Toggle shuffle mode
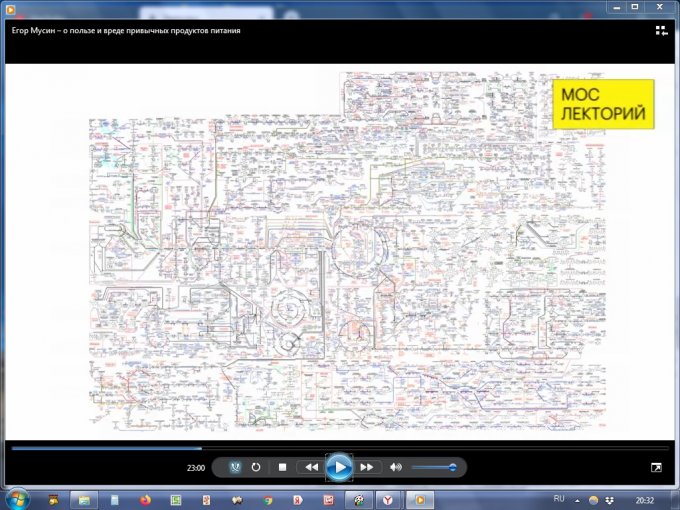This screenshot has width=680, height=510. click(x=235, y=467)
